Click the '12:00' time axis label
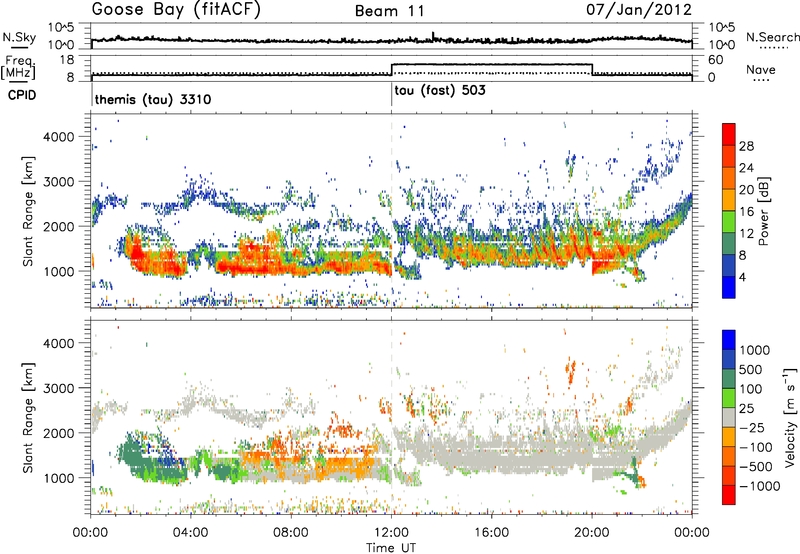This screenshot has width=800, height=554. (x=391, y=533)
